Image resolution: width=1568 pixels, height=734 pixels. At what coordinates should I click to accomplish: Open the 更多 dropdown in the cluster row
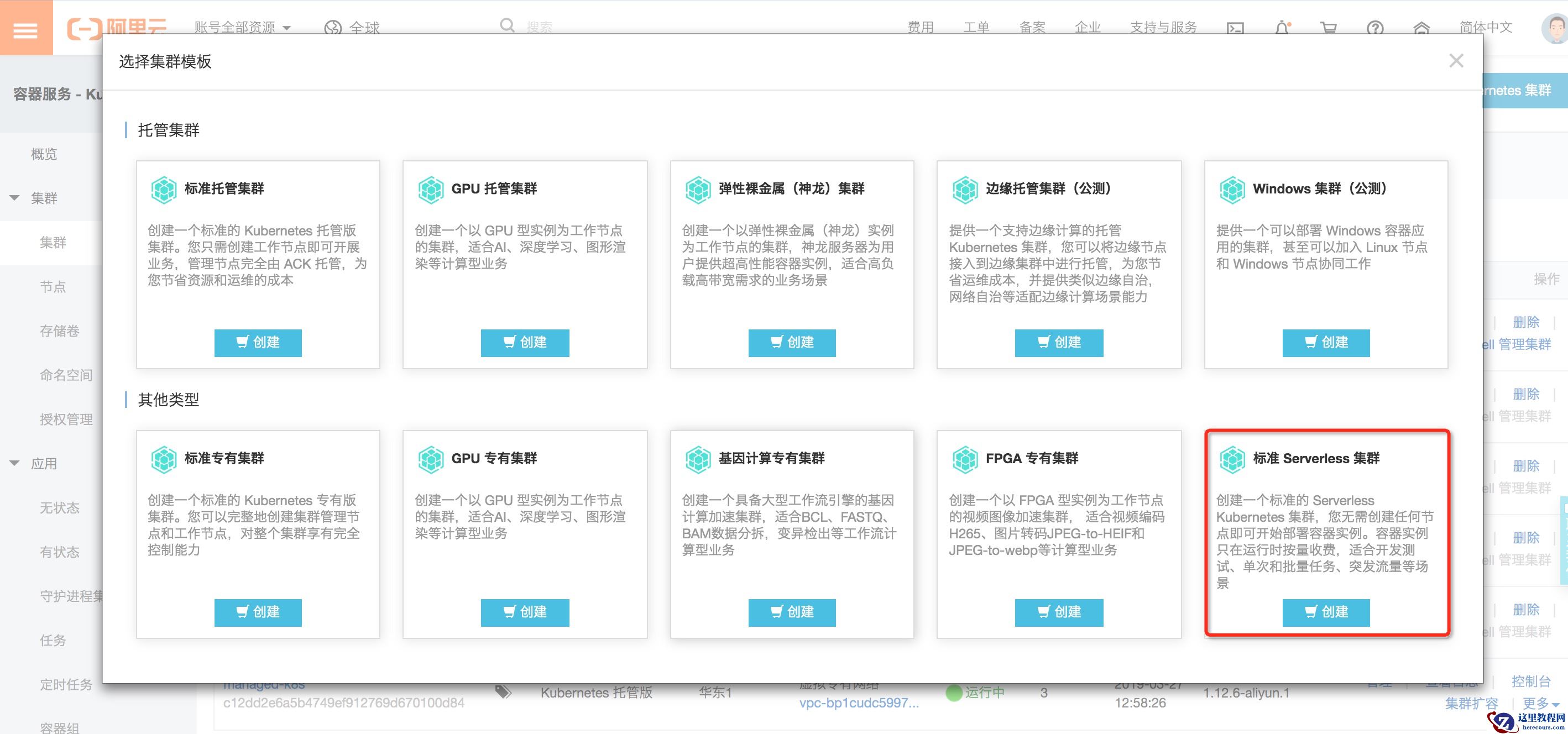point(1540,704)
